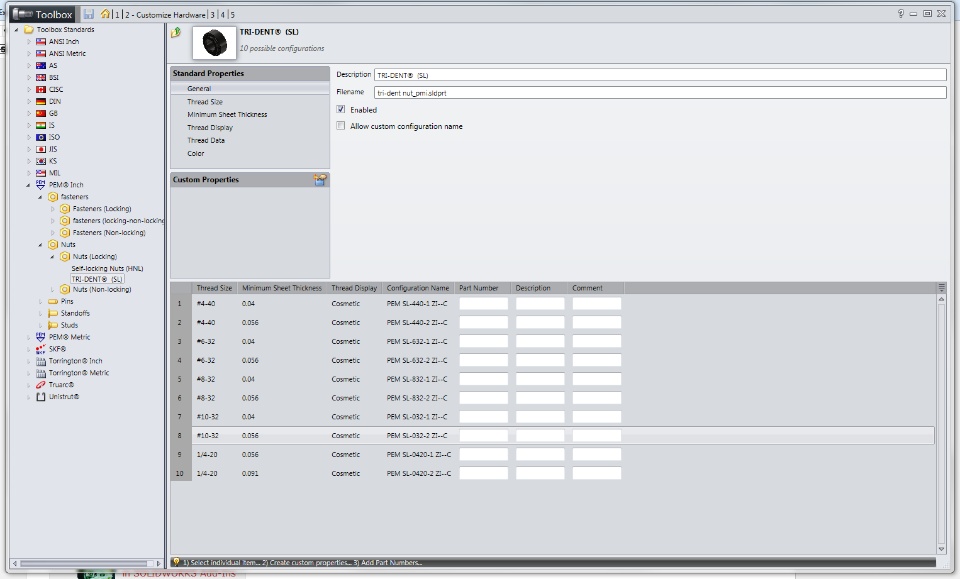Select row 8 header in table
960x579 pixels.
(x=180, y=436)
